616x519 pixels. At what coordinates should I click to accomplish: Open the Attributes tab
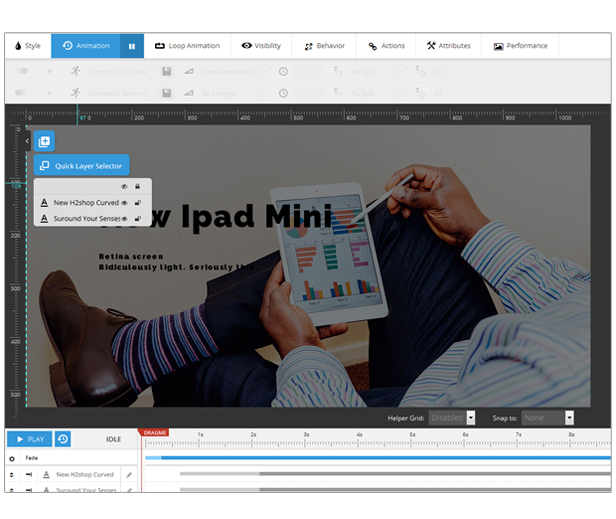click(449, 46)
